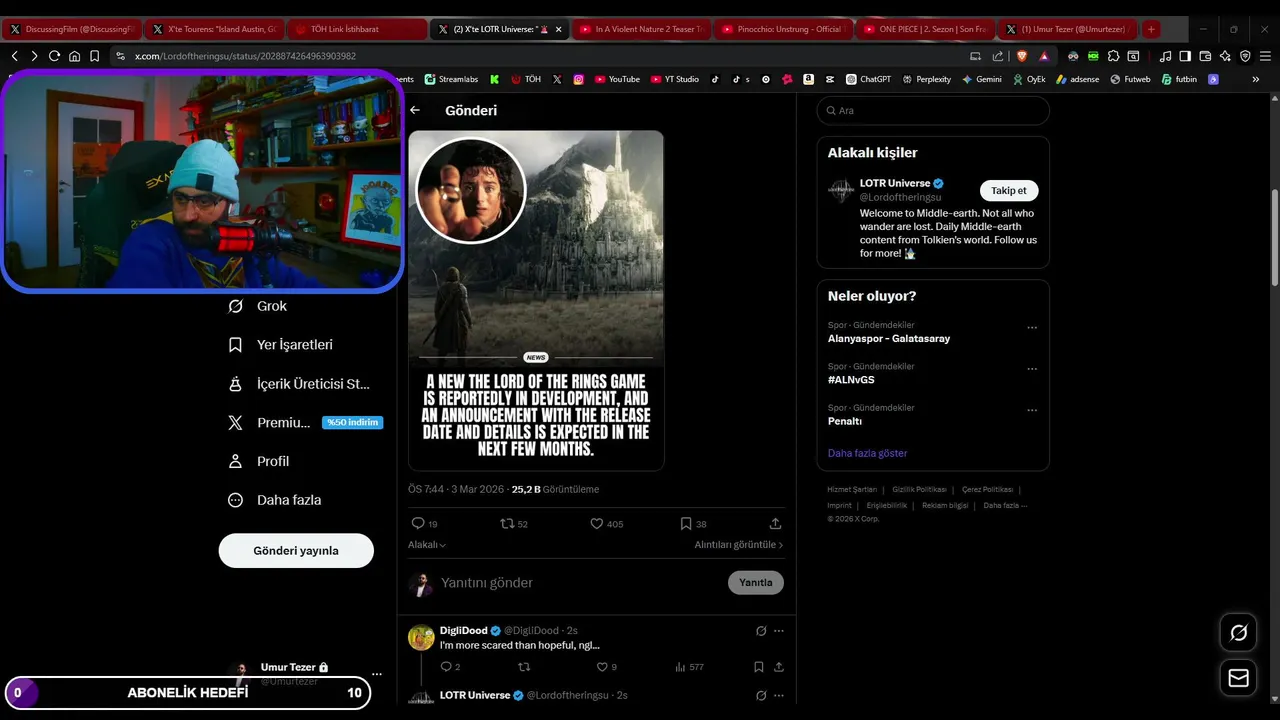Open the 25,2 B Görüntüleme view count
Viewport: 1280px width, 720px height.
(555, 490)
